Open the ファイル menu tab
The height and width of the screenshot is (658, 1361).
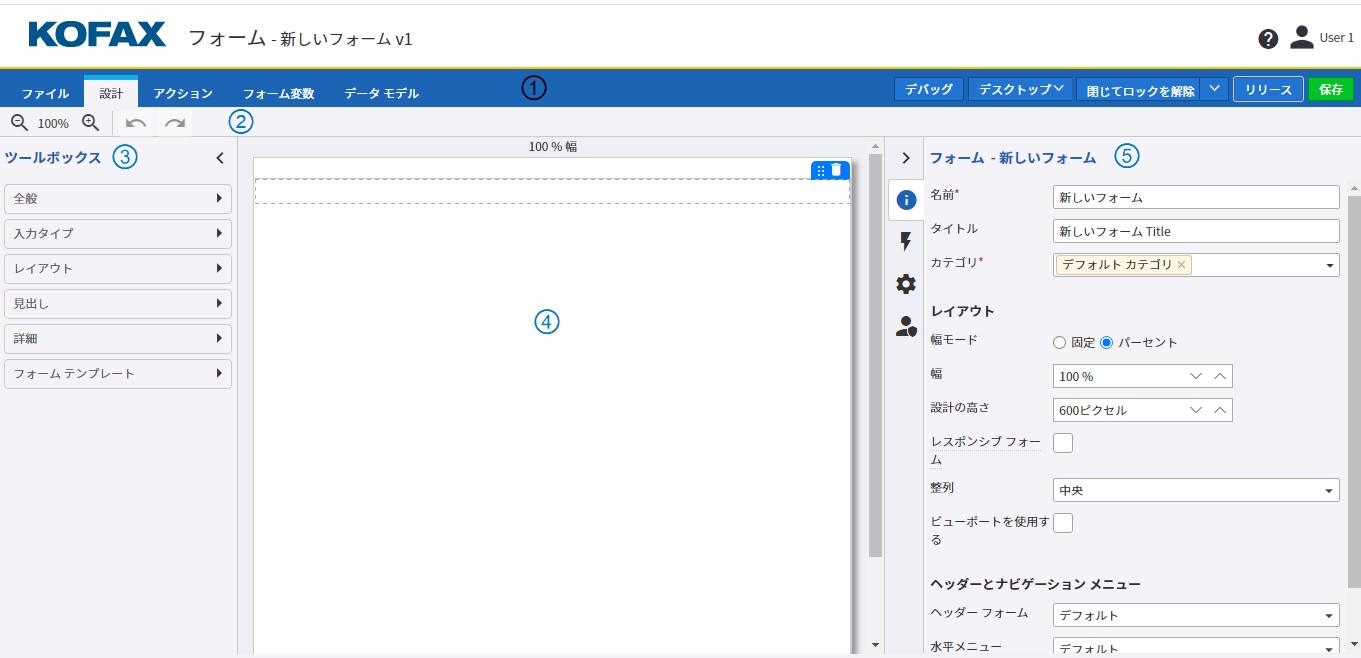point(44,92)
